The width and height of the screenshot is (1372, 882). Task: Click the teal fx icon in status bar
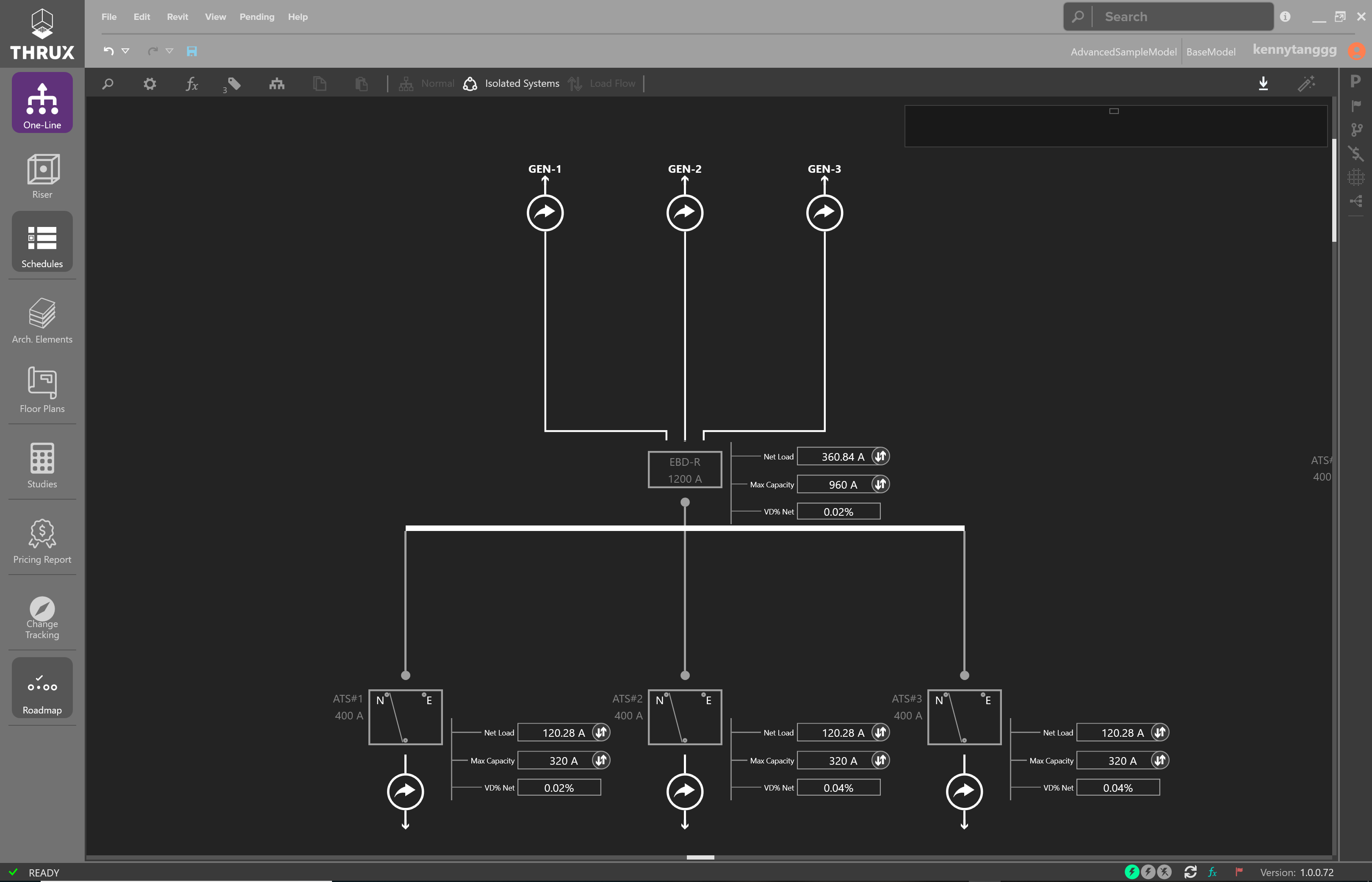point(1213,872)
